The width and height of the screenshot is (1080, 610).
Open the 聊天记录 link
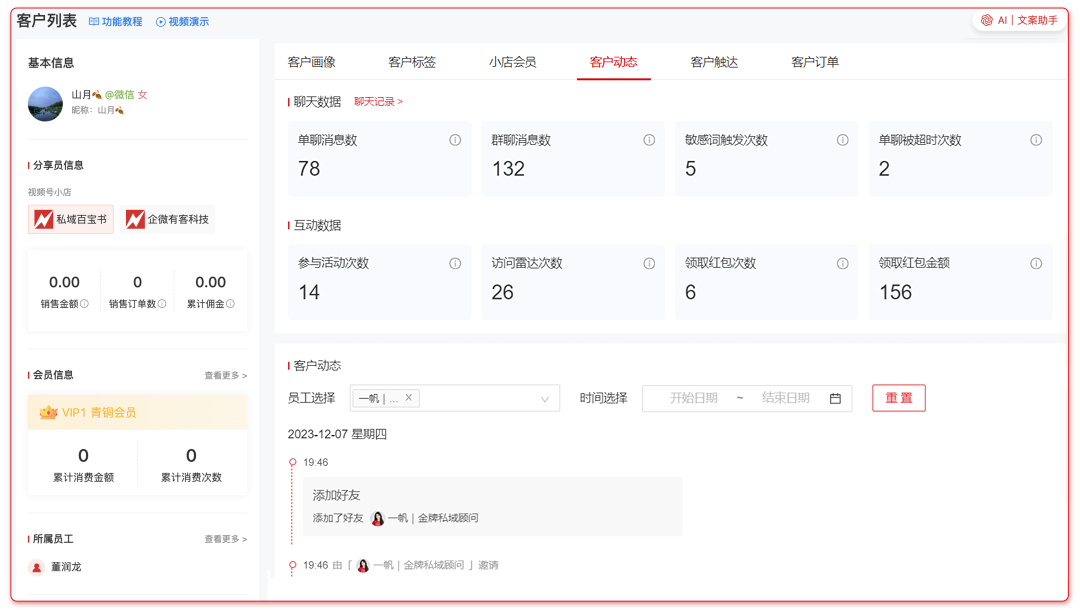[378, 102]
